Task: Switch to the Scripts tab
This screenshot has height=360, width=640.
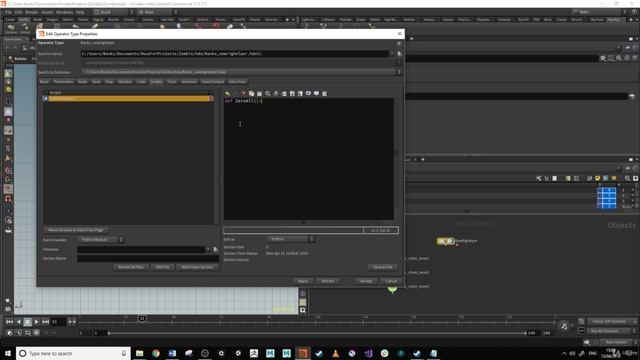Action: click(156, 82)
